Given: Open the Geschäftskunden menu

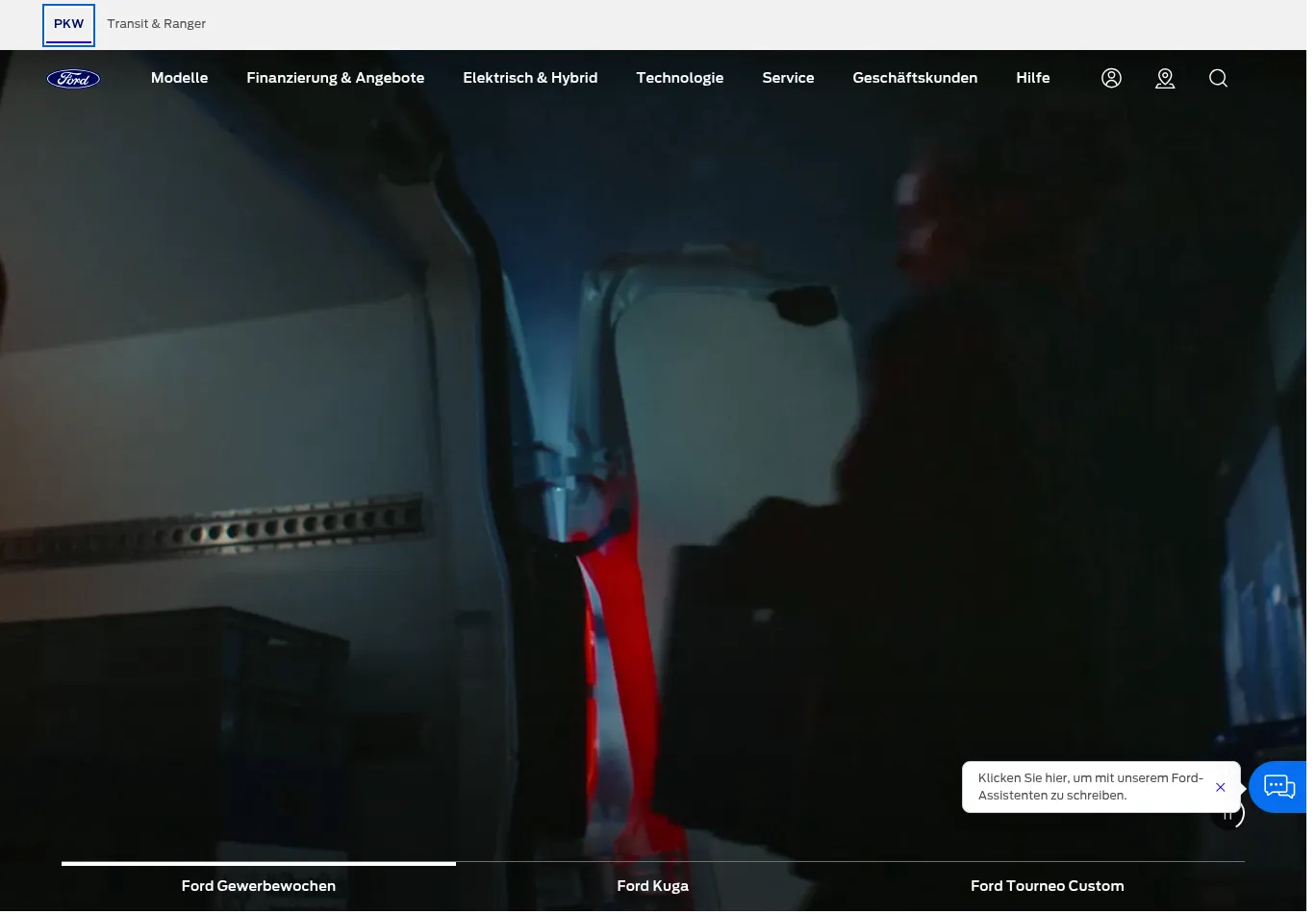Looking at the screenshot, I should coord(915,78).
